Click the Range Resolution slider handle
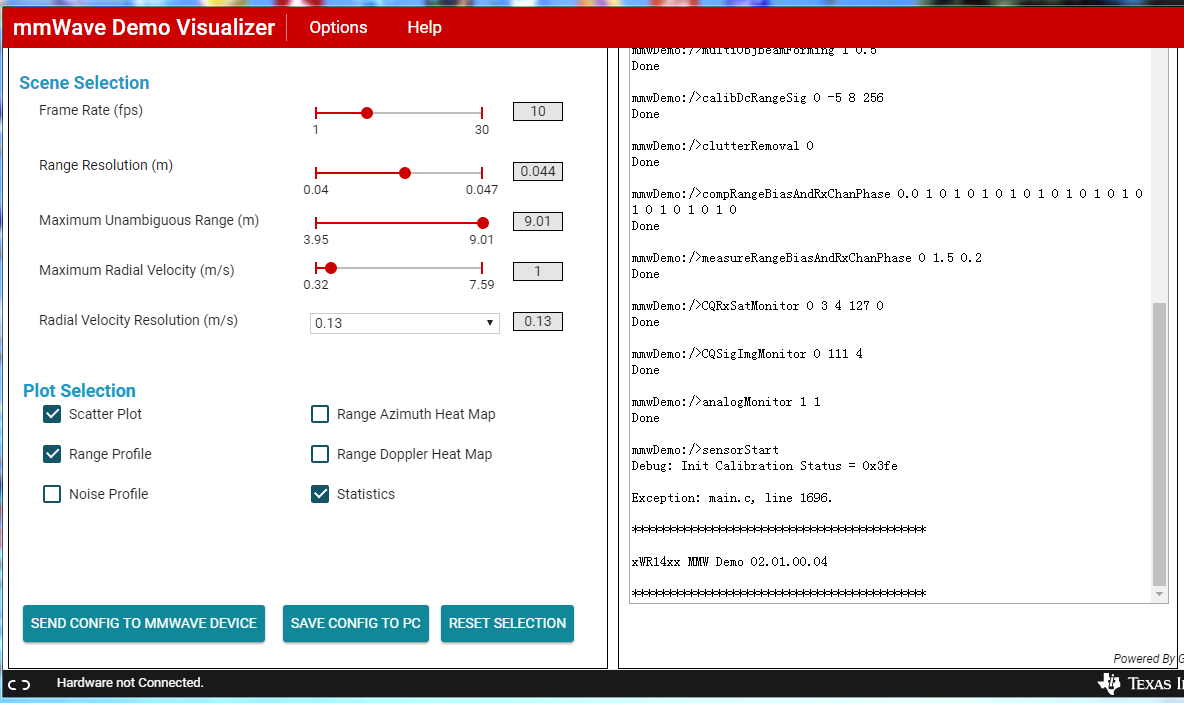The width and height of the screenshot is (1184, 703). (x=405, y=173)
